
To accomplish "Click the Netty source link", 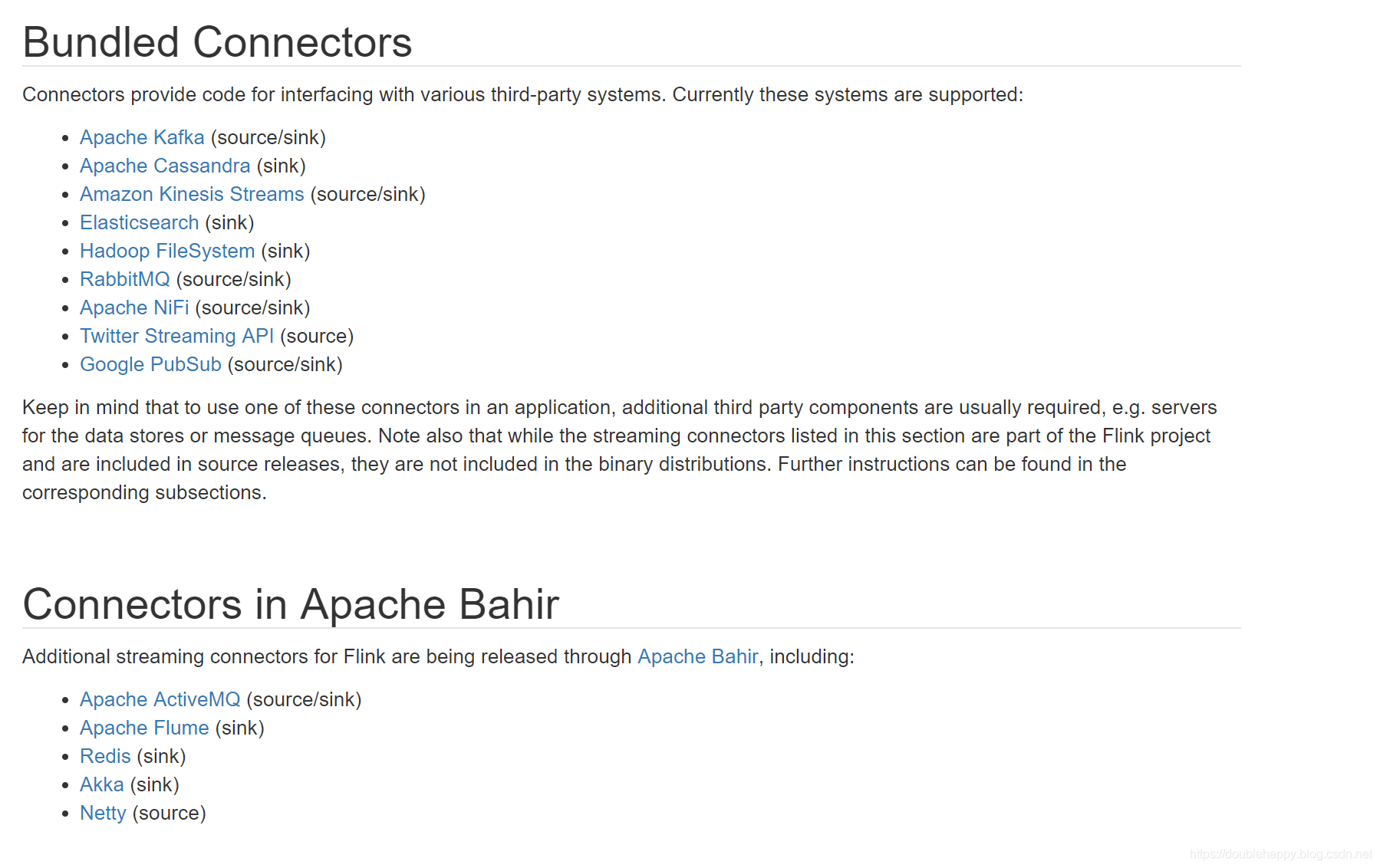I will pyautogui.click(x=103, y=813).
